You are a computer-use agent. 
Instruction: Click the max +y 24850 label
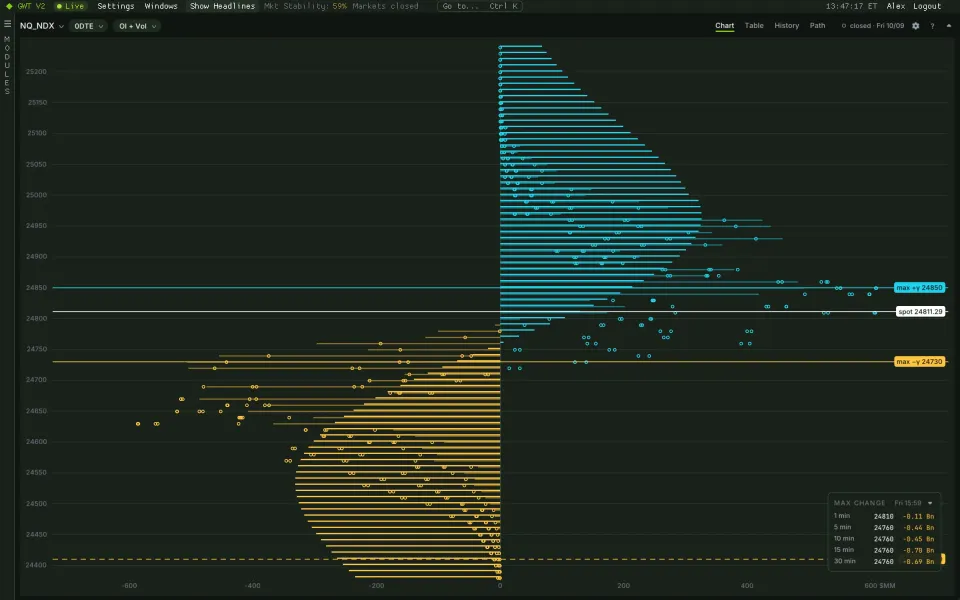click(919, 288)
